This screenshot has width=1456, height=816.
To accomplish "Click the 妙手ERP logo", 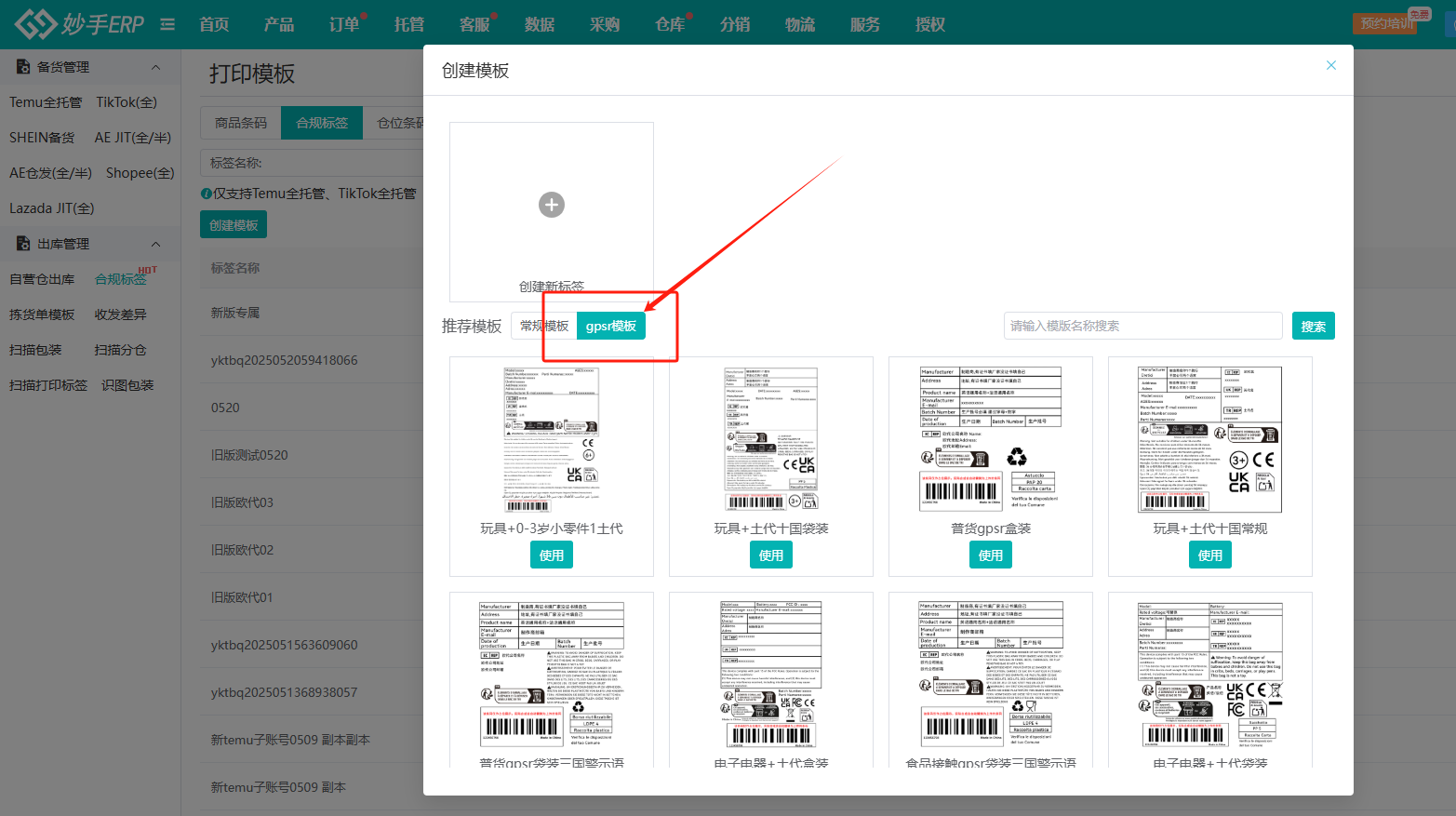I will point(80,24).
